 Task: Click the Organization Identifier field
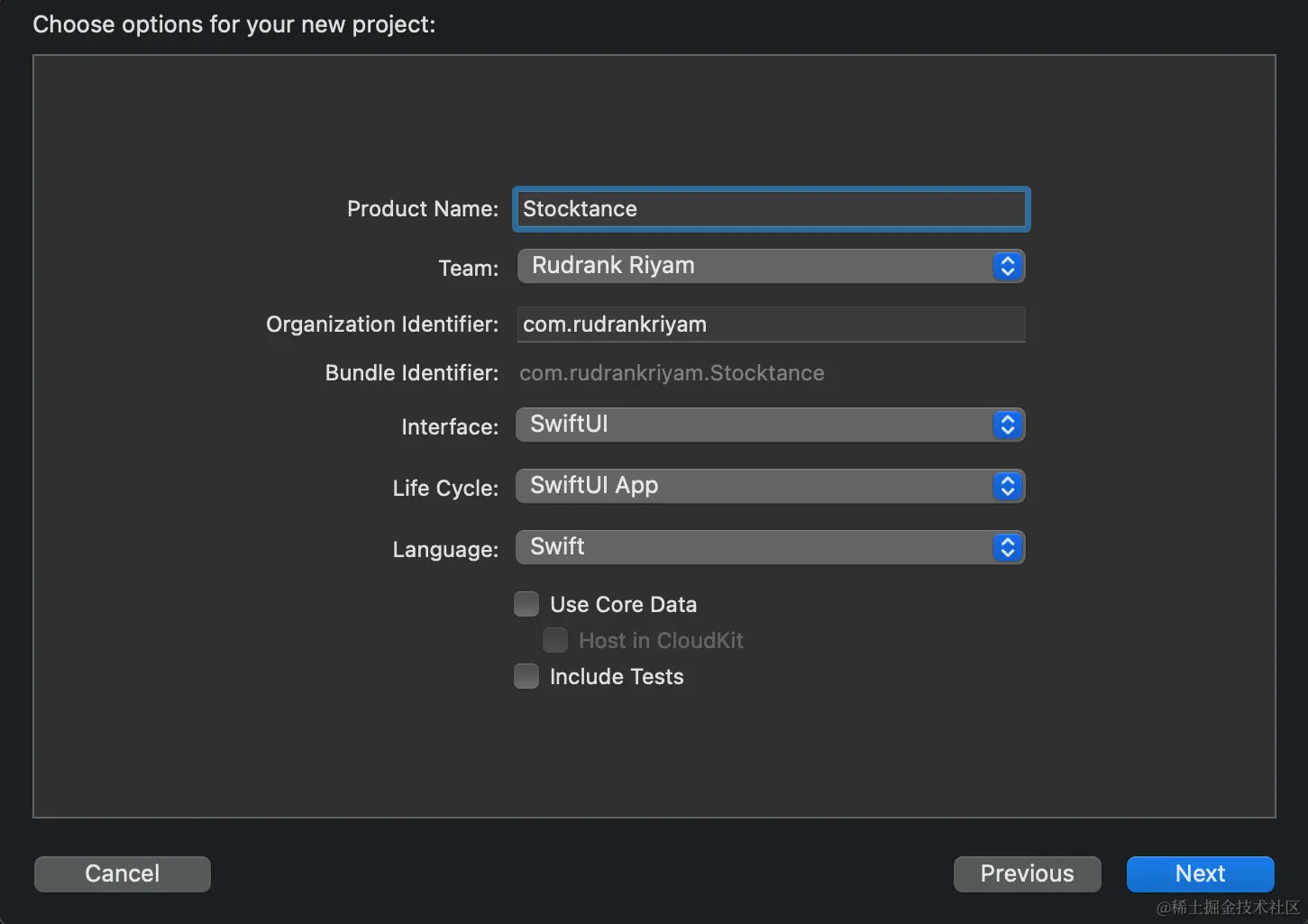coord(771,325)
